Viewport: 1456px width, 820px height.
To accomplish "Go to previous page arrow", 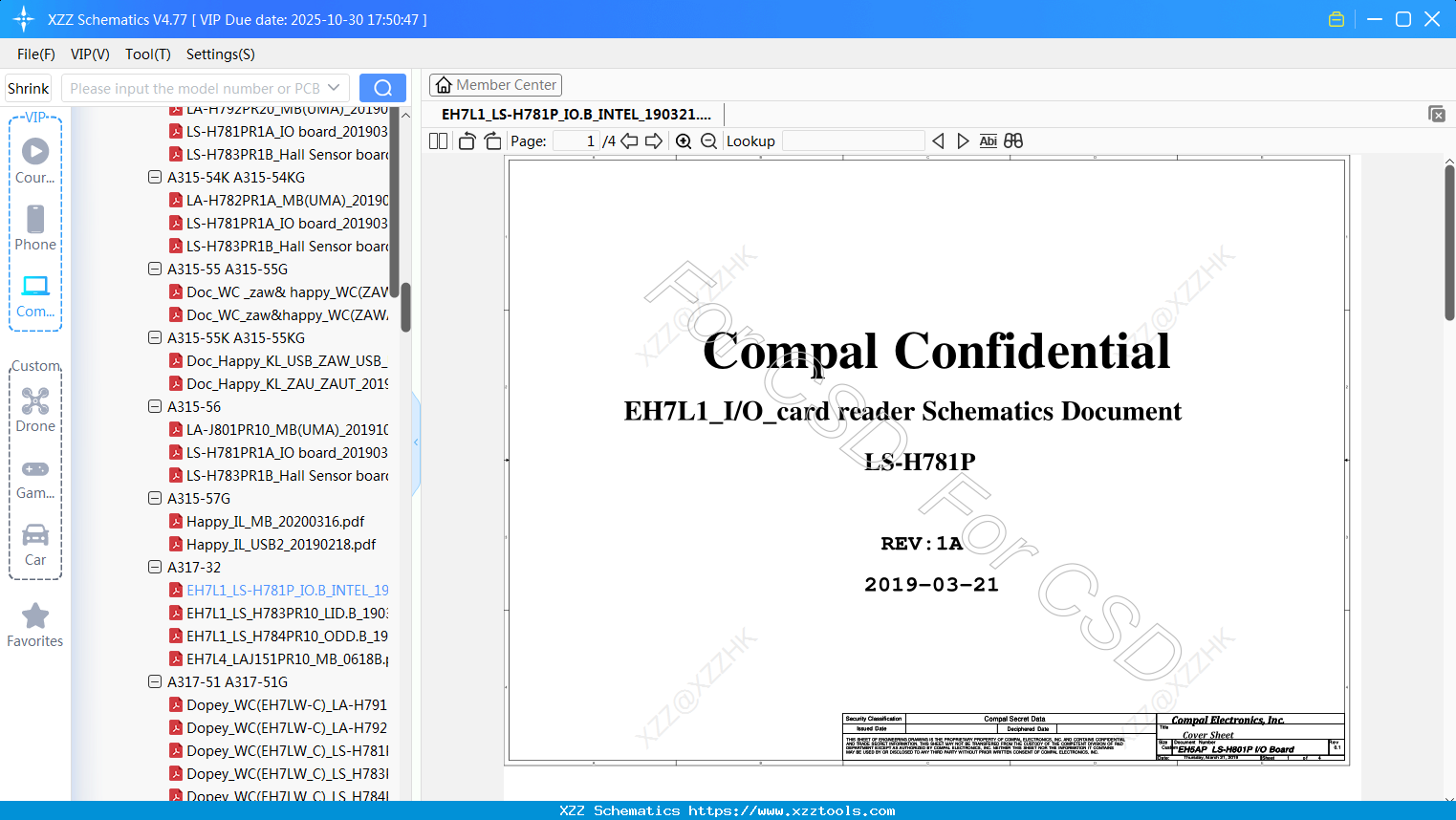I will tap(629, 140).
